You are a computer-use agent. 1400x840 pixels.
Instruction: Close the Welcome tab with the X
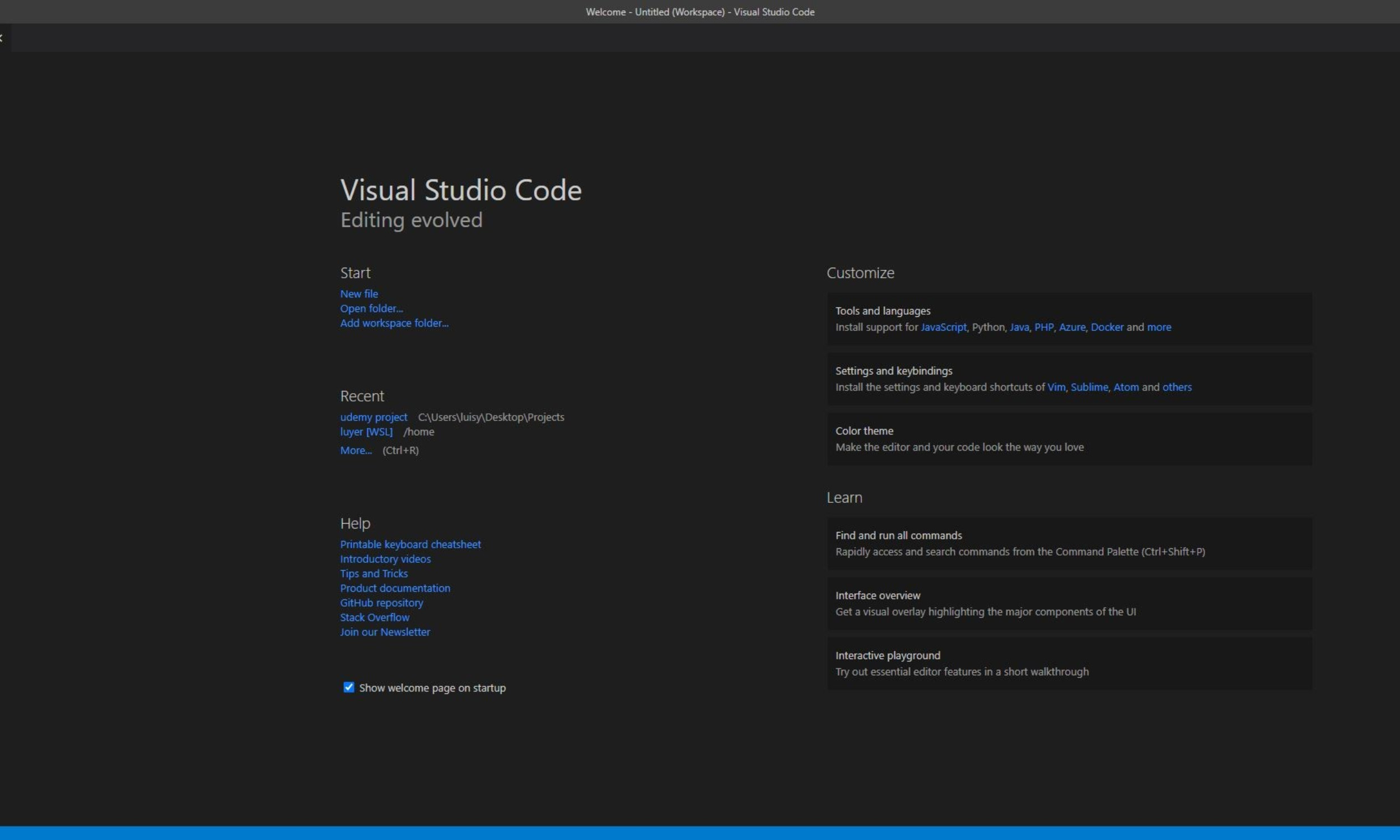click(2, 38)
